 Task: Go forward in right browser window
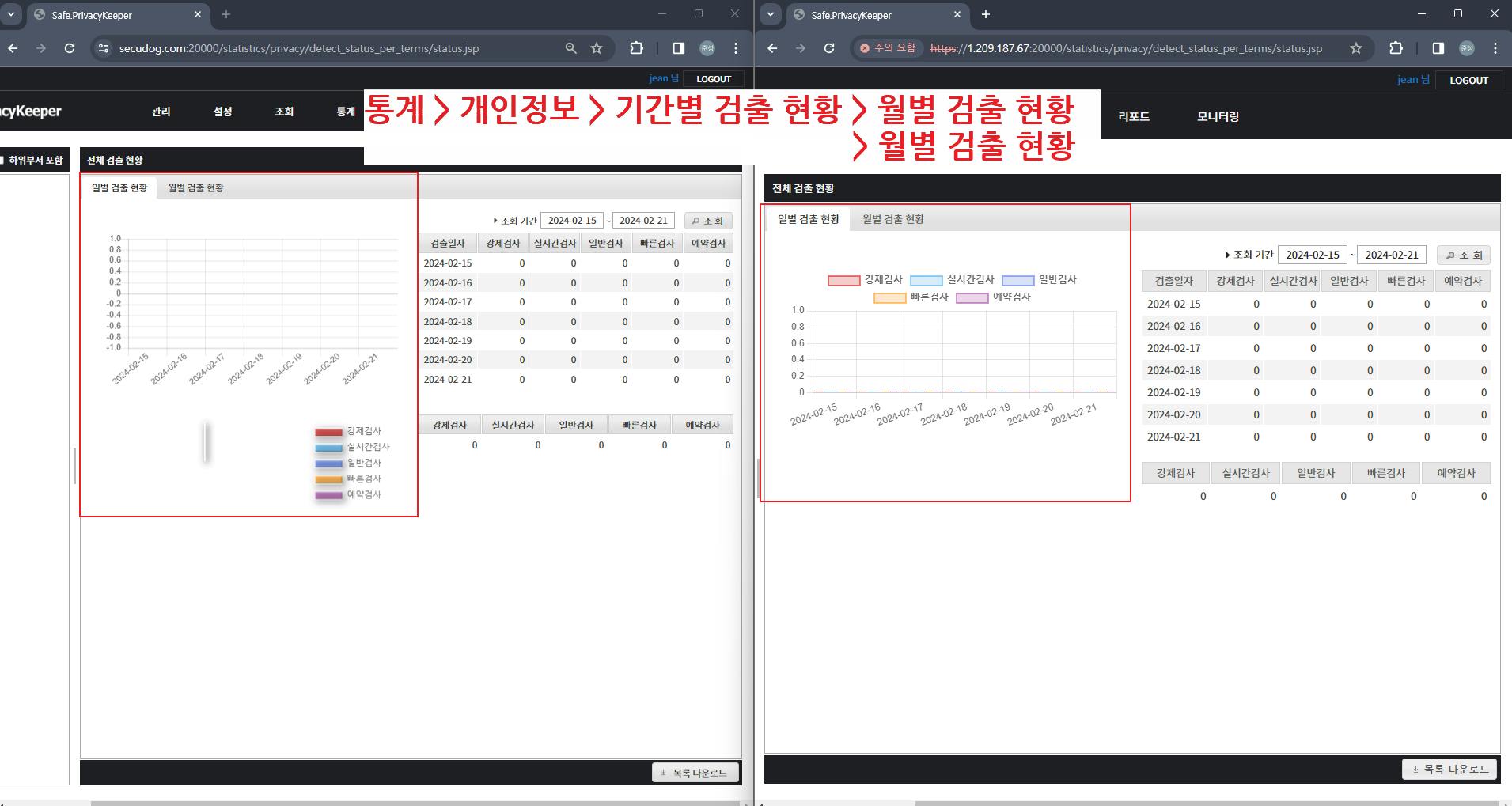(x=801, y=48)
